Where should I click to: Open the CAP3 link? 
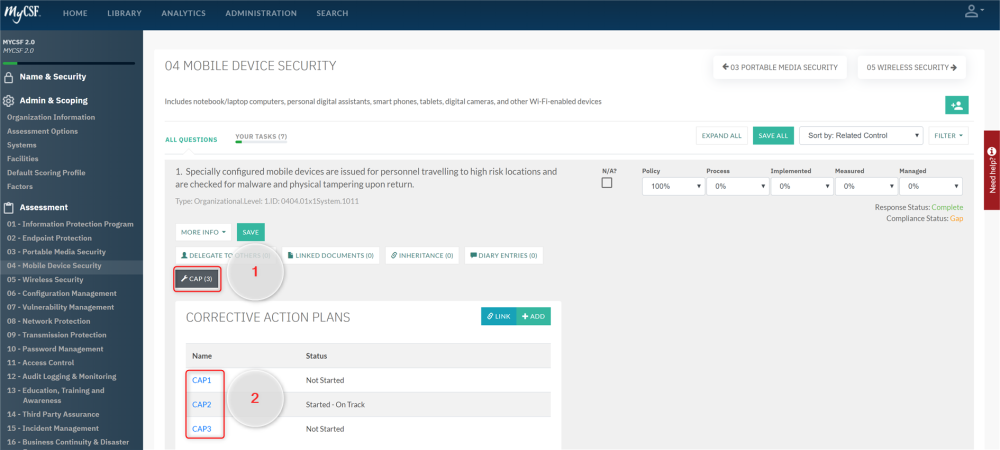click(x=202, y=429)
